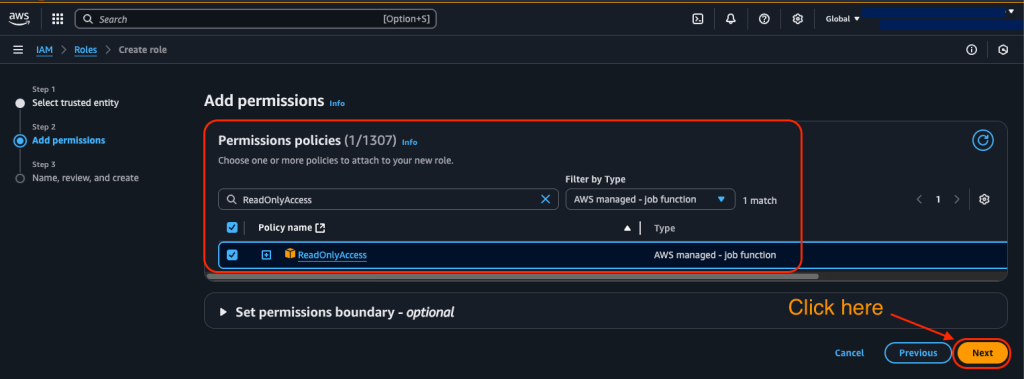Click the top AWS Search bar
The image size is (1024, 379).
(255, 19)
